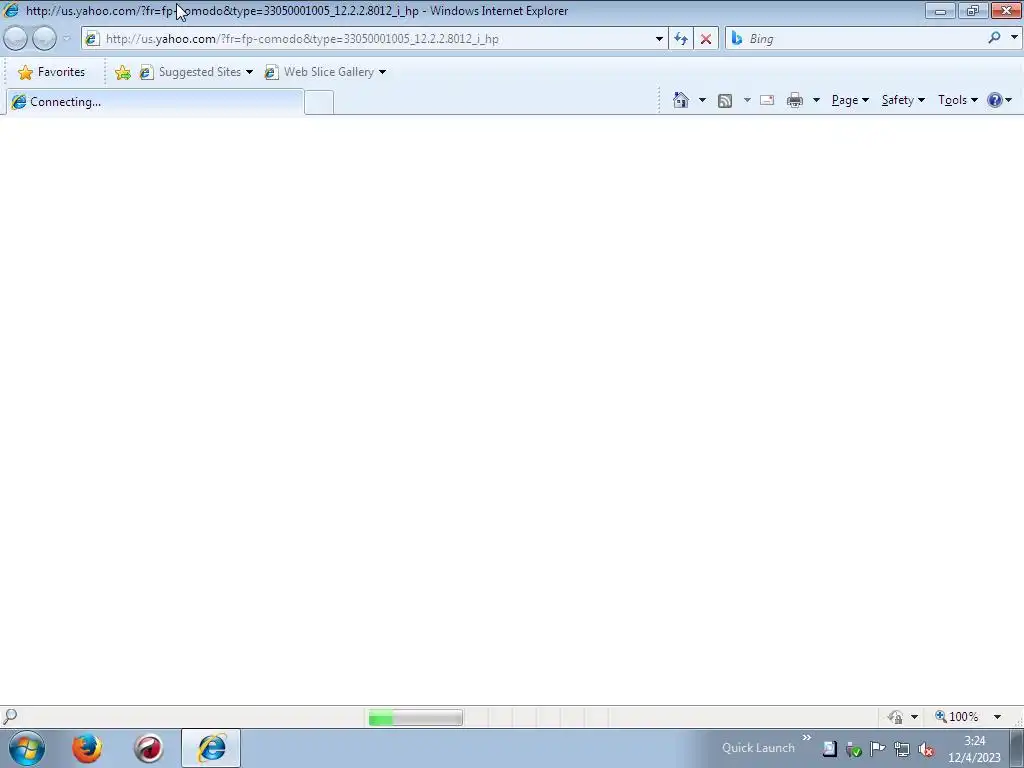Select the Connecting... tab
The height and width of the screenshot is (768, 1024).
(155, 102)
